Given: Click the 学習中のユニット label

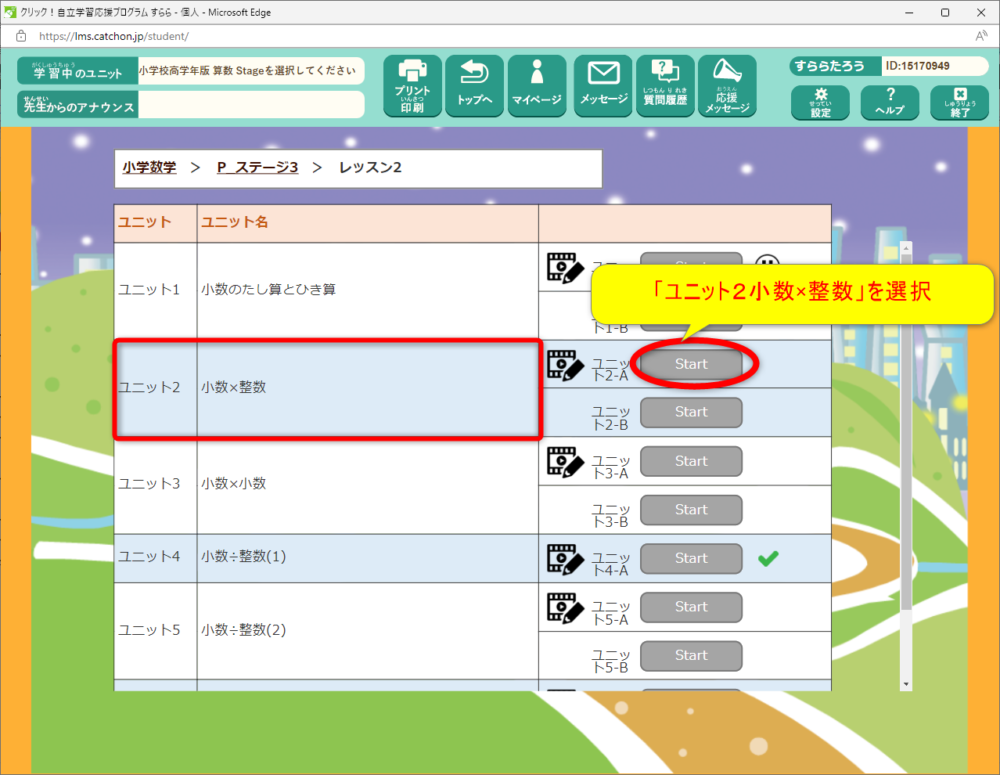Looking at the screenshot, I should (77, 71).
